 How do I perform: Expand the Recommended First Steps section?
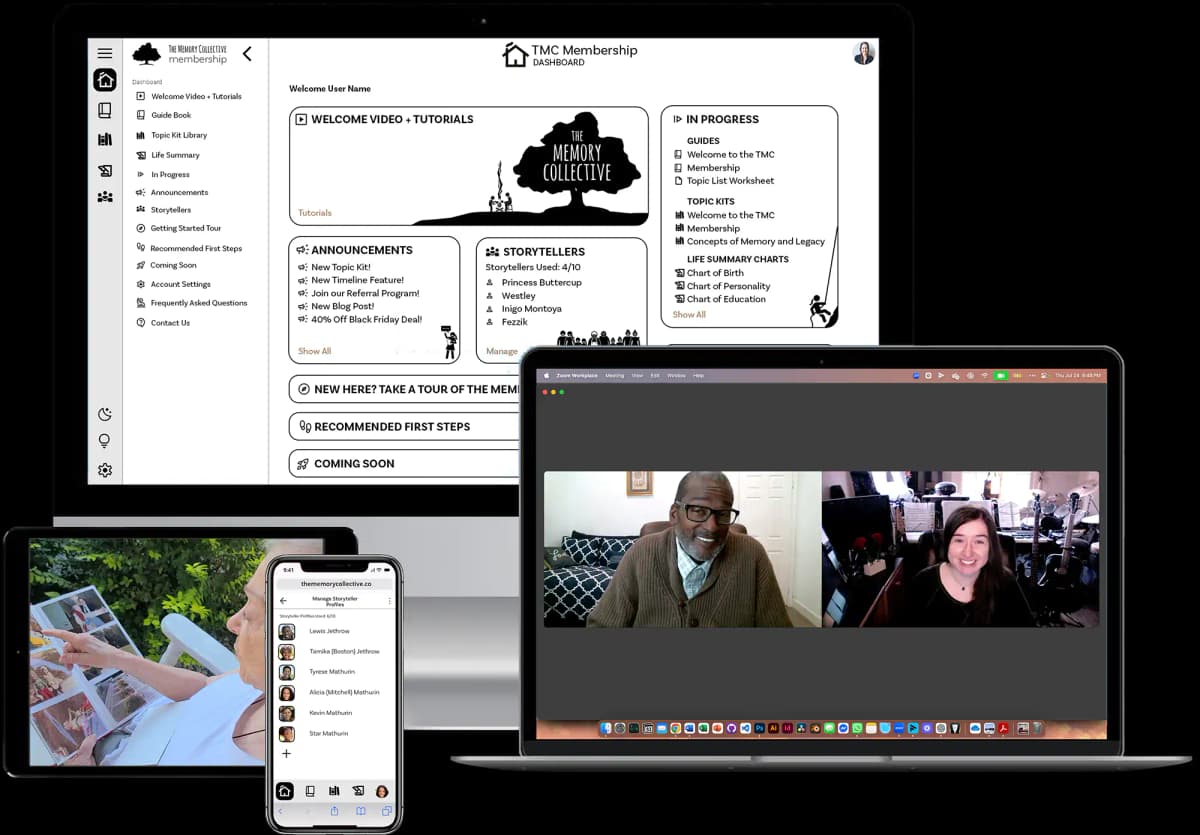coord(392,427)
